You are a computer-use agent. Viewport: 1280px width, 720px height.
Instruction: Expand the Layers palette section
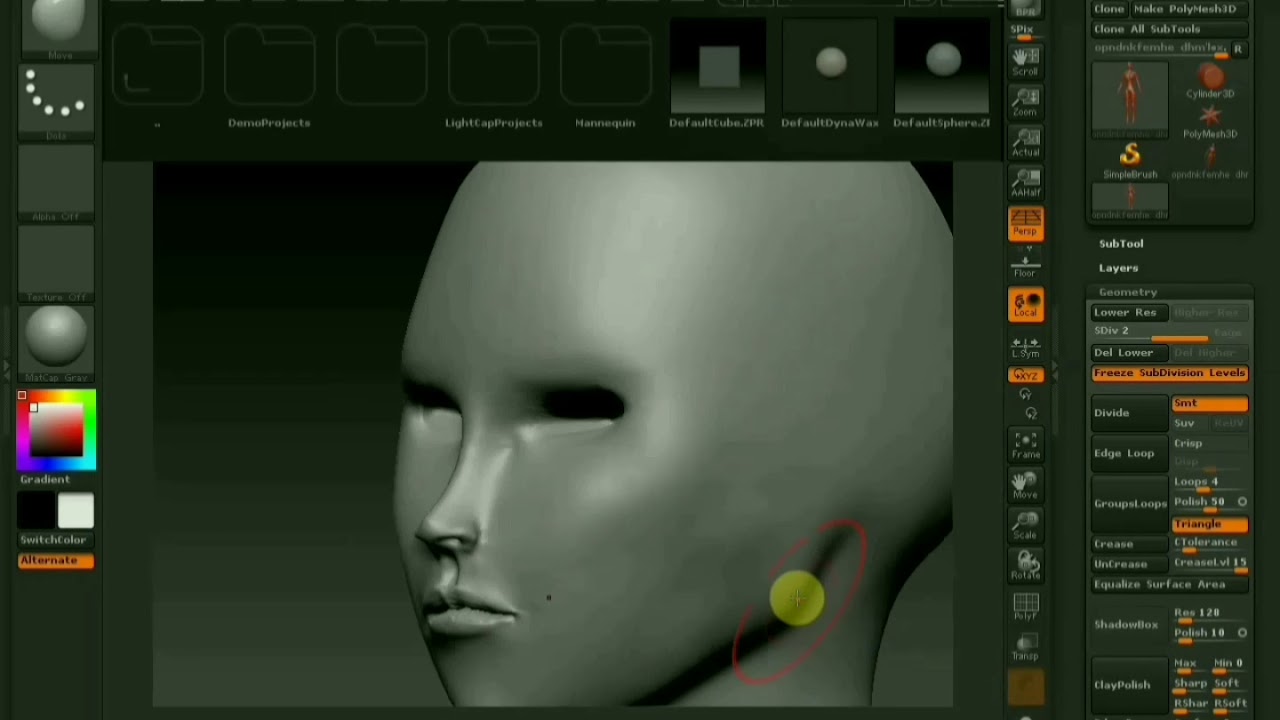pos(1118,268)
